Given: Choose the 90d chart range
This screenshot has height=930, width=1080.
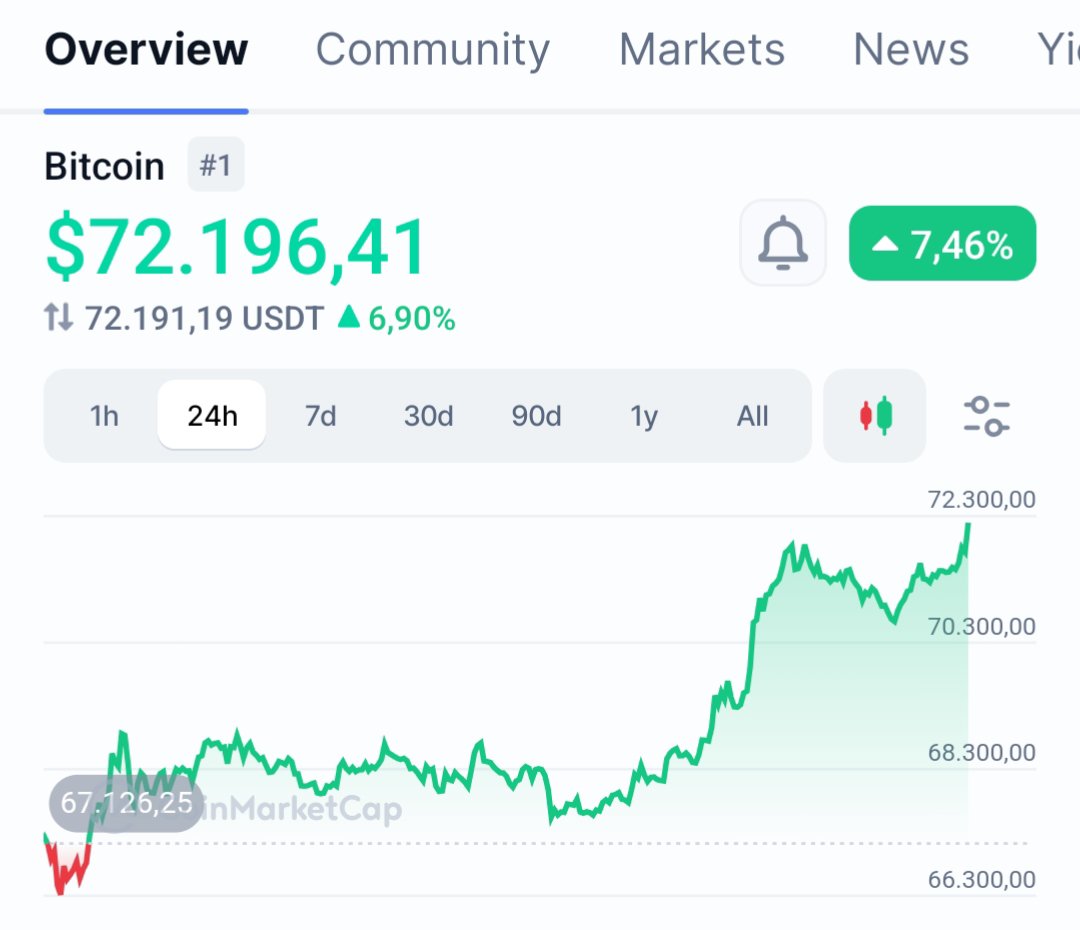Looking at the screenshot, I should tap(536, 416).
